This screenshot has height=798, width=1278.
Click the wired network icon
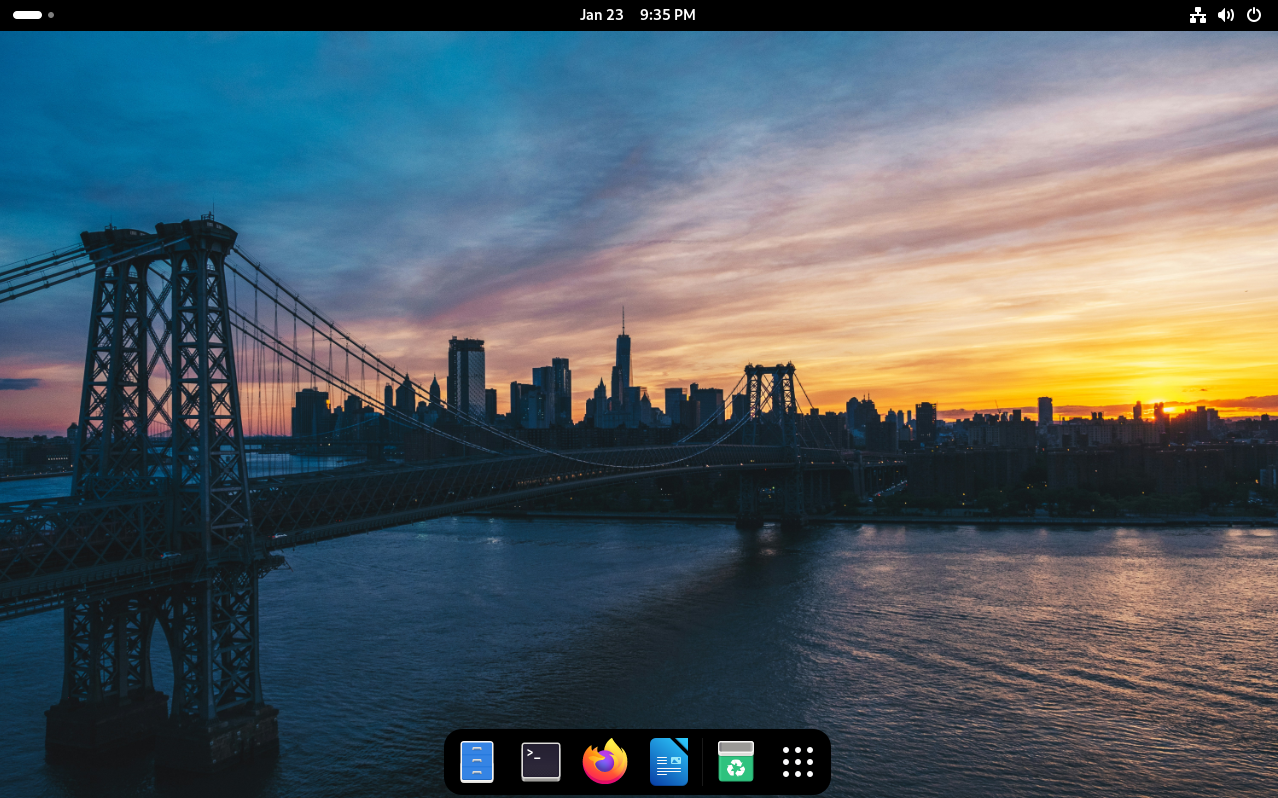point(1198,15)
